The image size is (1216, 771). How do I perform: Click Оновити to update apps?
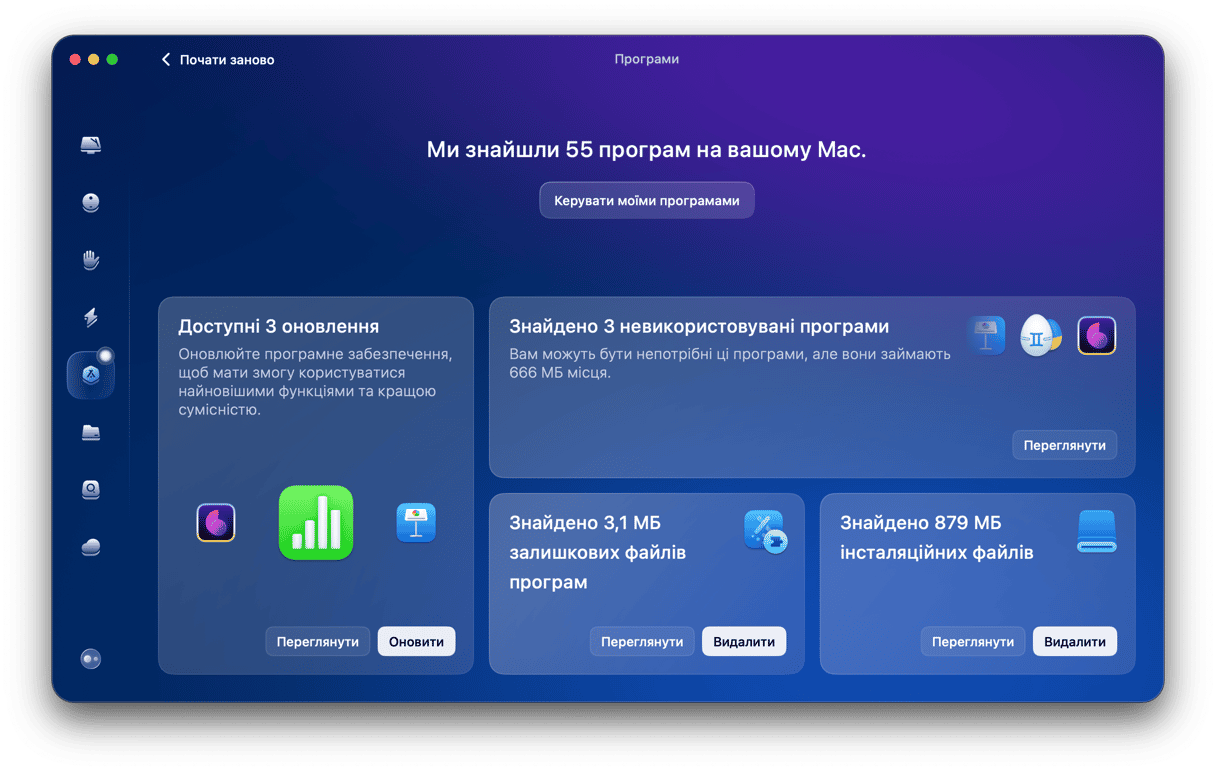pos(416,641)
